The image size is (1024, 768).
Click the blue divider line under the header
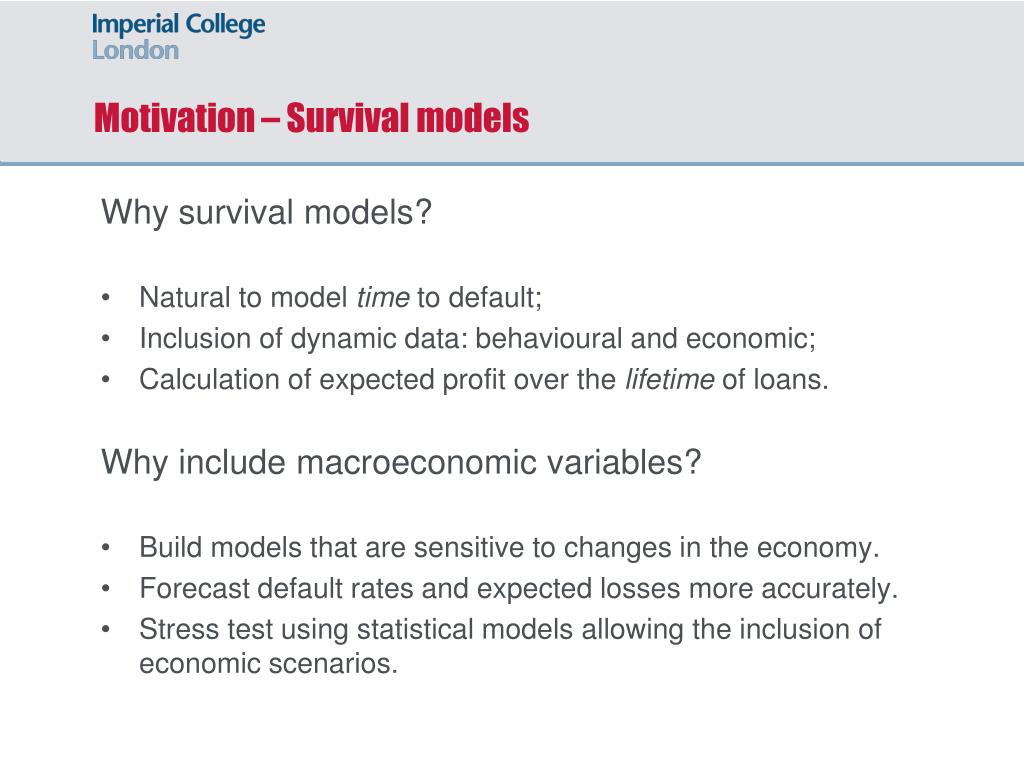pyautogui.click(x=512, y=163)
